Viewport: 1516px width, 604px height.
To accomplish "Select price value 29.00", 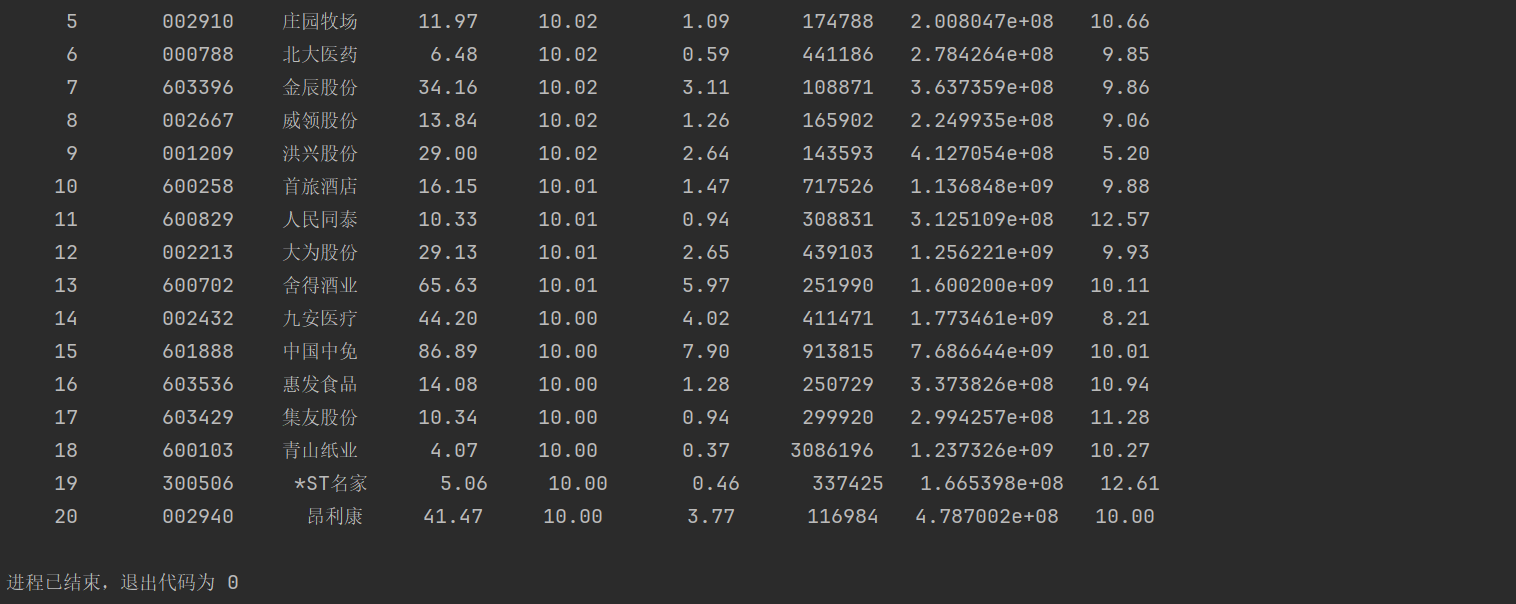I will tap(448, 153).
